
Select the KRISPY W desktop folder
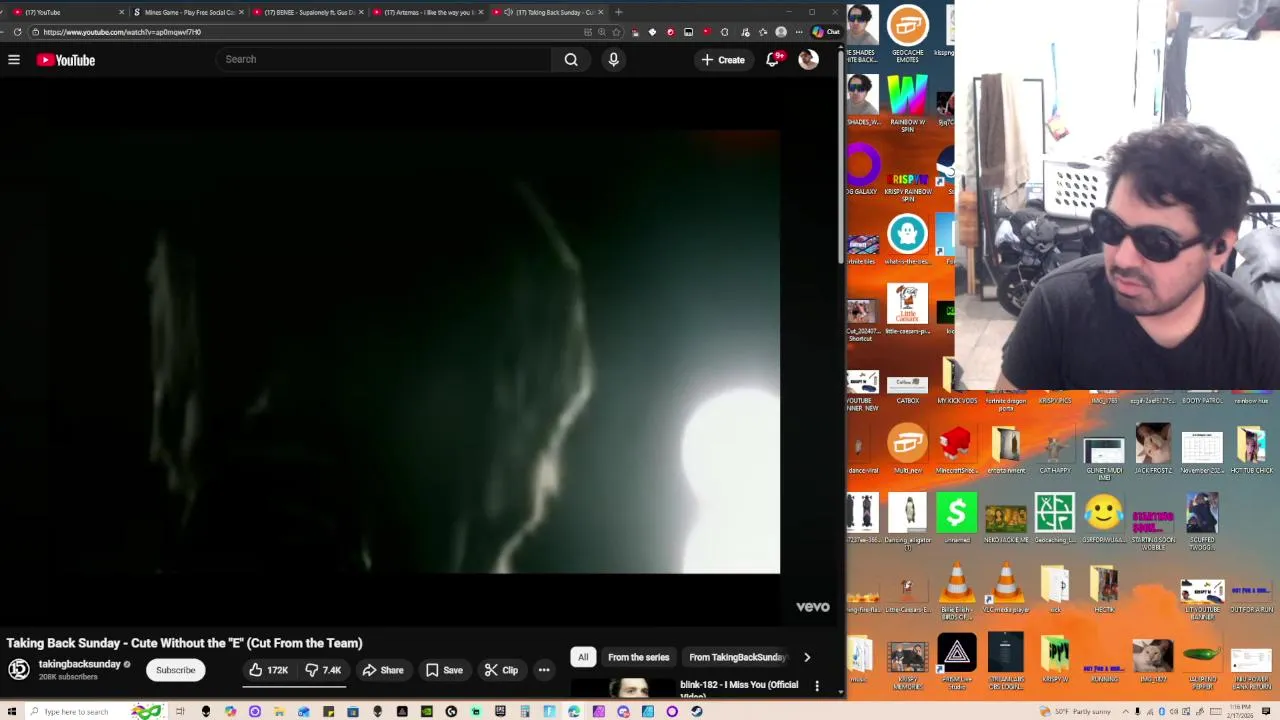point(1055,659)
